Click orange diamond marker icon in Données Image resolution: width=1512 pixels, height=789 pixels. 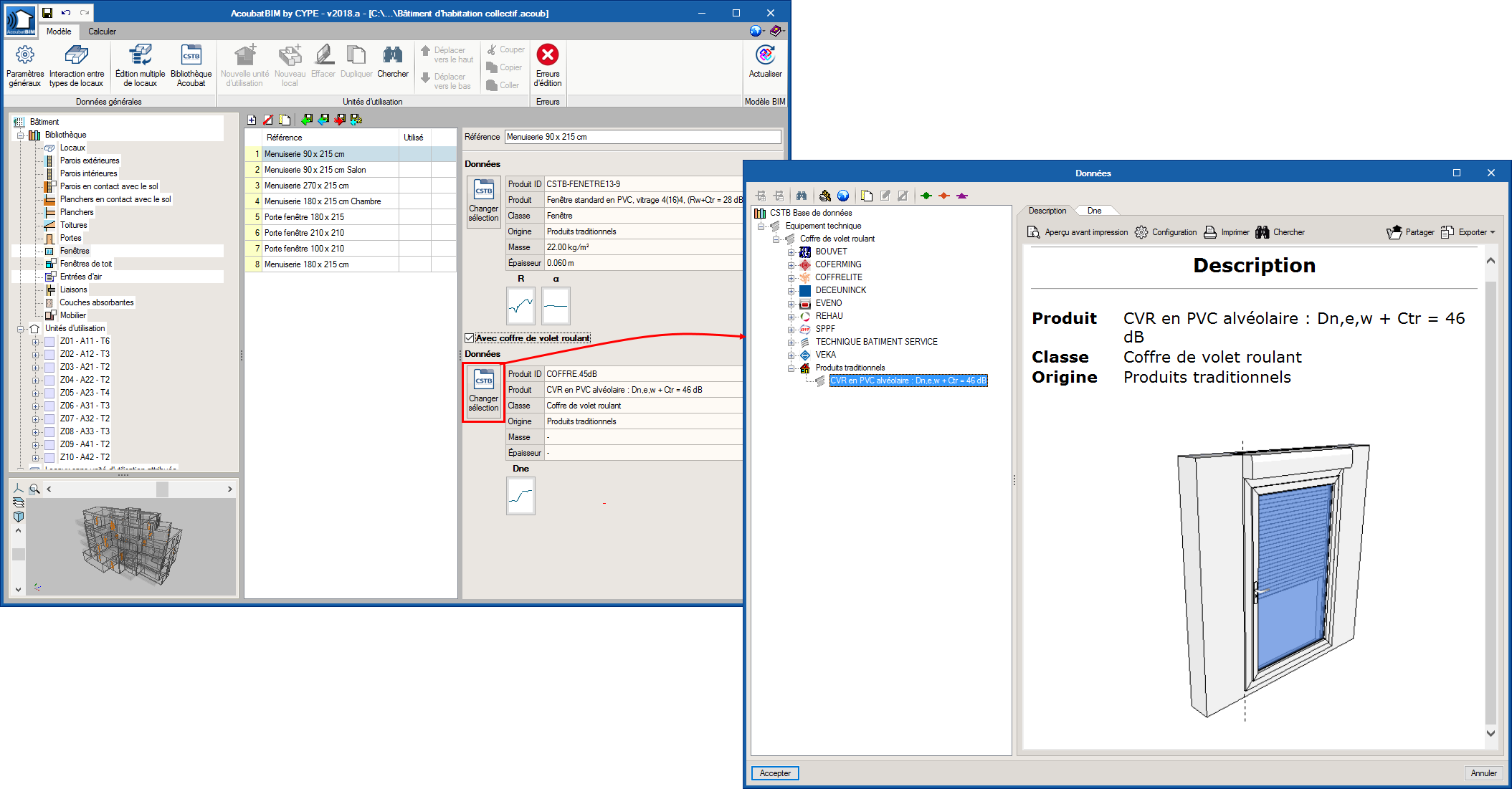coord(944,196)
